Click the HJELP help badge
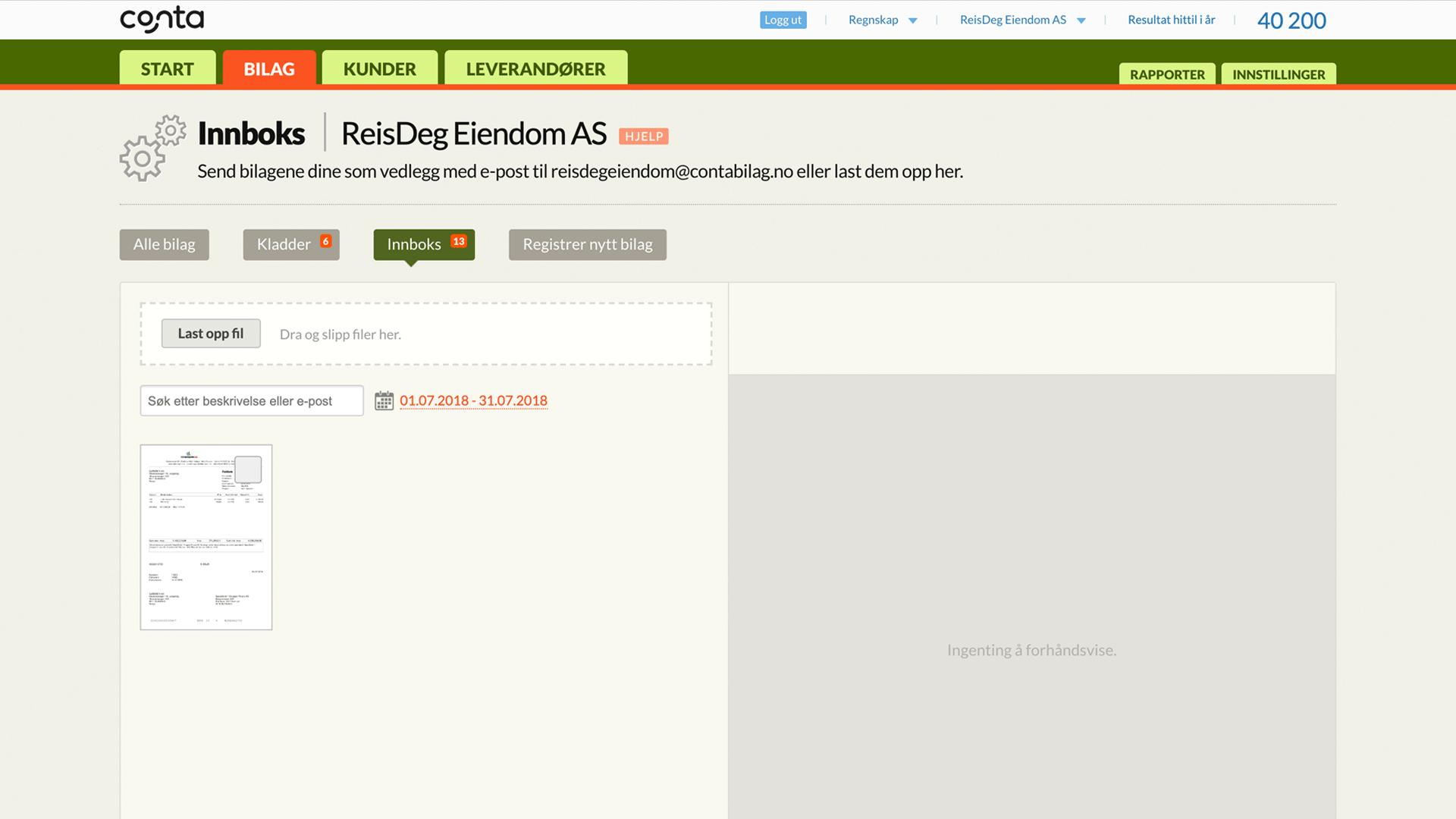The width and height of the screenshot is (1456, 819). (x=644, y=136)
